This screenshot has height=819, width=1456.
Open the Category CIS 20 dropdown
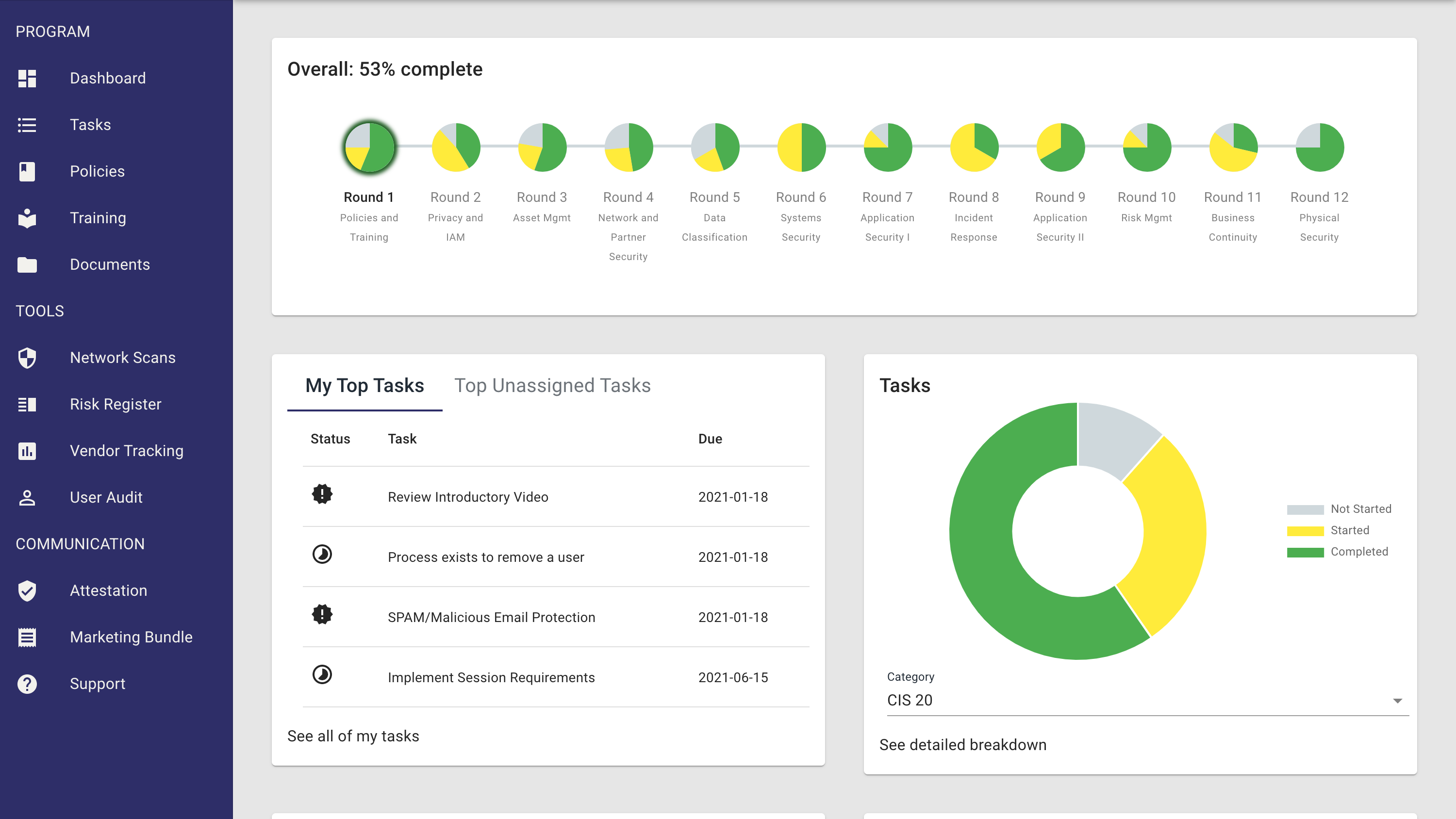pos(1147,700)
